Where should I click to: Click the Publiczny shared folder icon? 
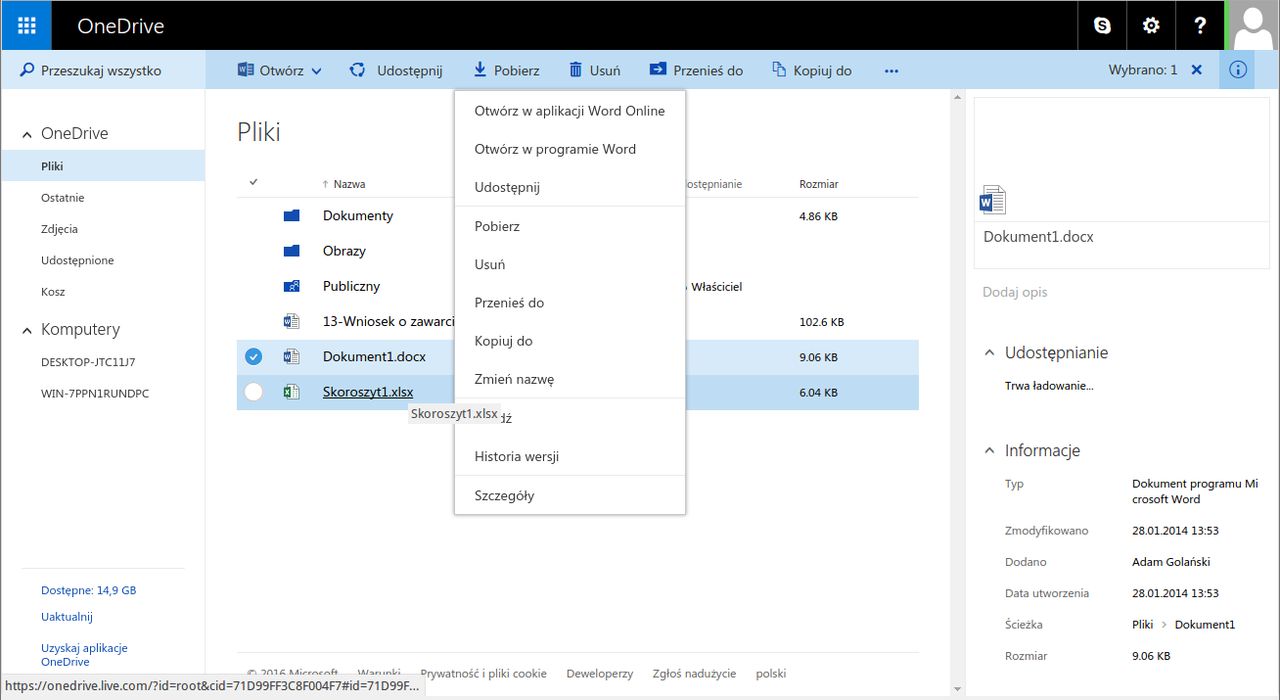(x=291, y=286)
